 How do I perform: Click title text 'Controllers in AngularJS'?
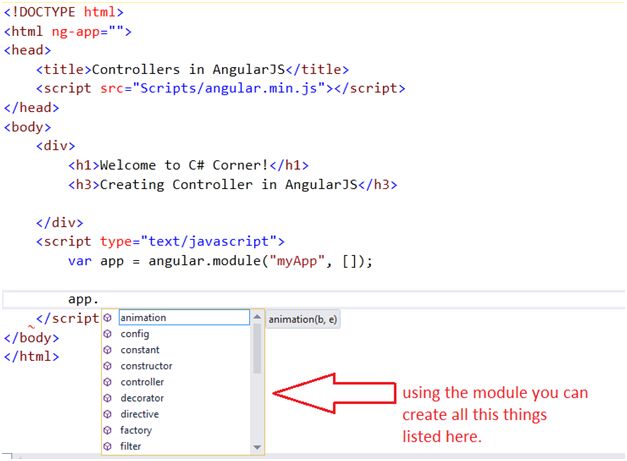click(188, 70)
